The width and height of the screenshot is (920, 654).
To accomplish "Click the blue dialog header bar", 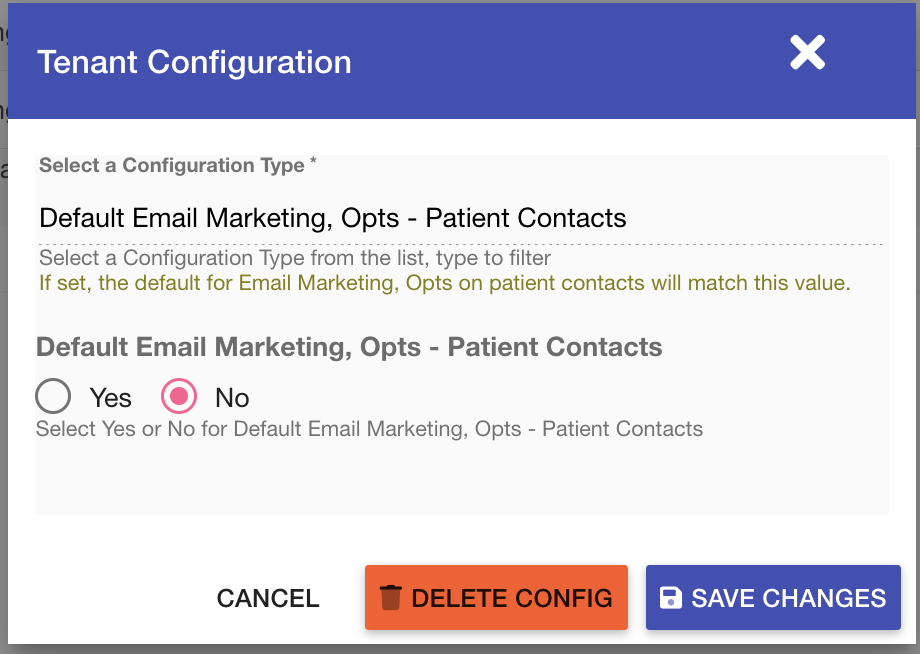I will [x=462, y=61].
